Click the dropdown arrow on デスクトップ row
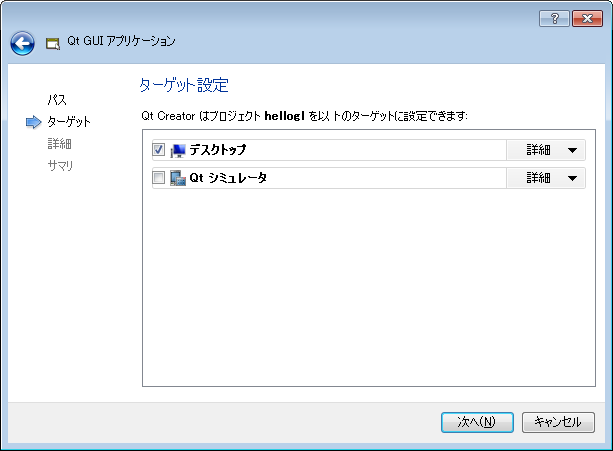Screen dimensions: 613x451 (572, 150)
